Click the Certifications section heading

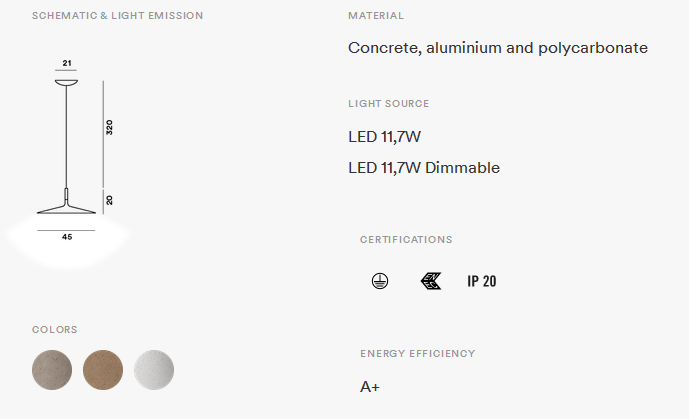point(406,240)
